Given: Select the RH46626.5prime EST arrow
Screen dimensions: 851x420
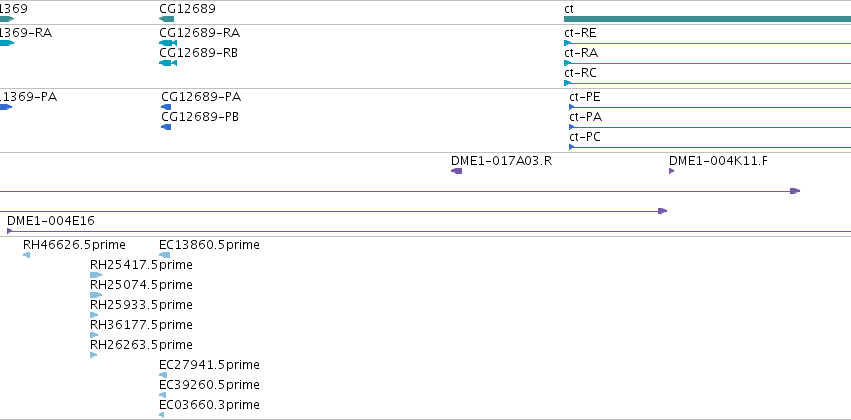Looking at the screenshot, I should pyautogui.click(x=26, y=255).
